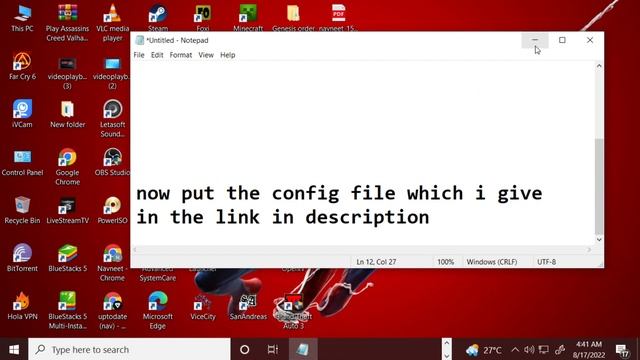Show hidden system tray icons
This screenshot has width=640, height=360.
click(x=515, y=350)
